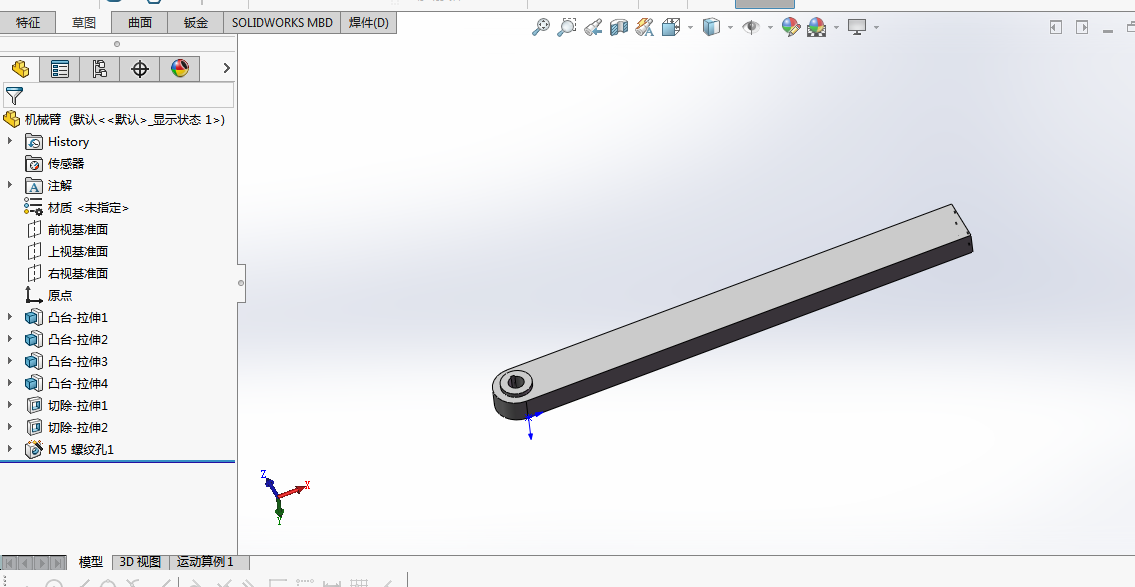Switch to the 焊件(D) ribbon tab
The width and height of the screenshot is (1135, 587).
(x=368, y=22)
